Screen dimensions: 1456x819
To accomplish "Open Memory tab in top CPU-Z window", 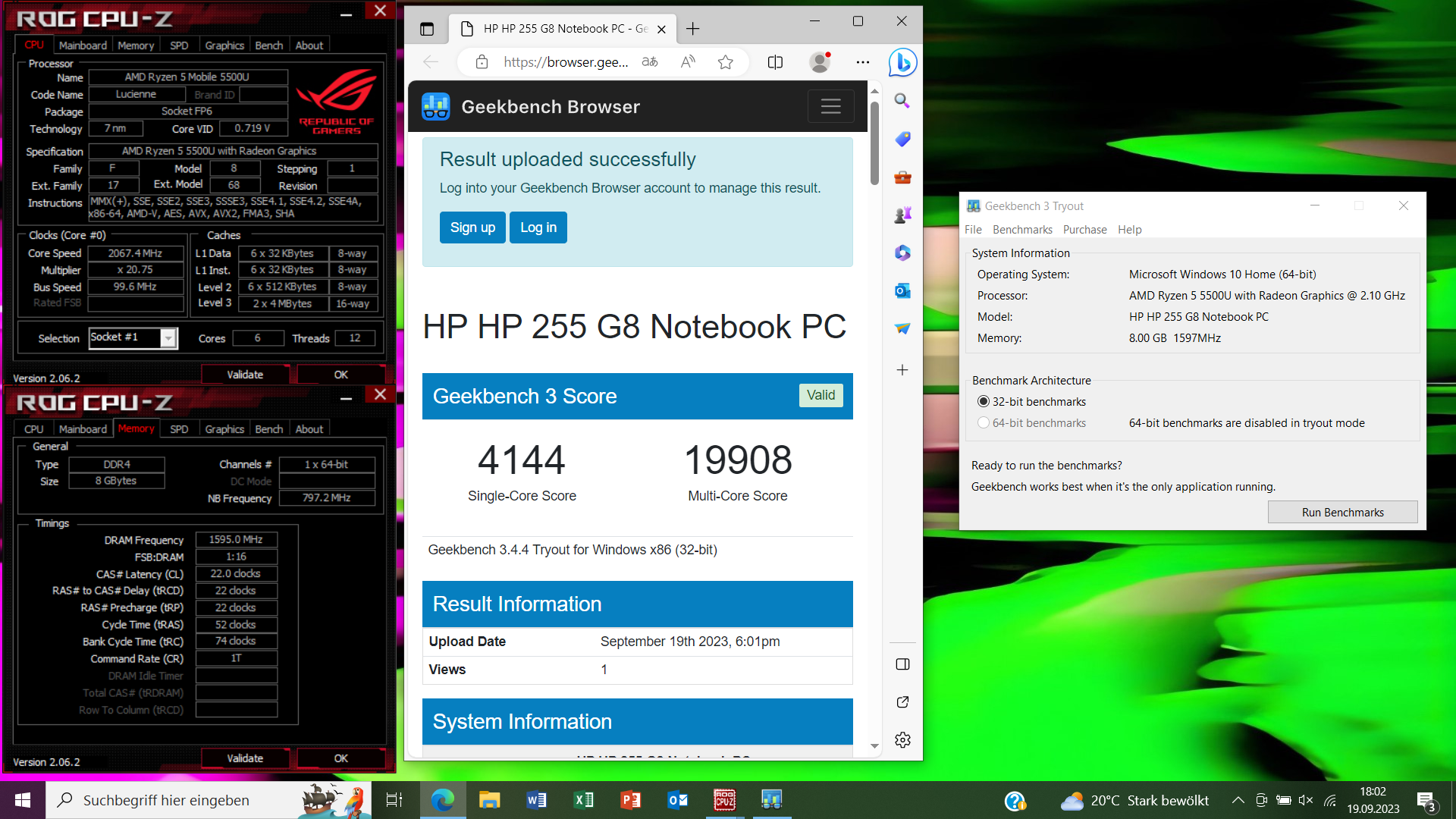I will (x=136, y=45).
